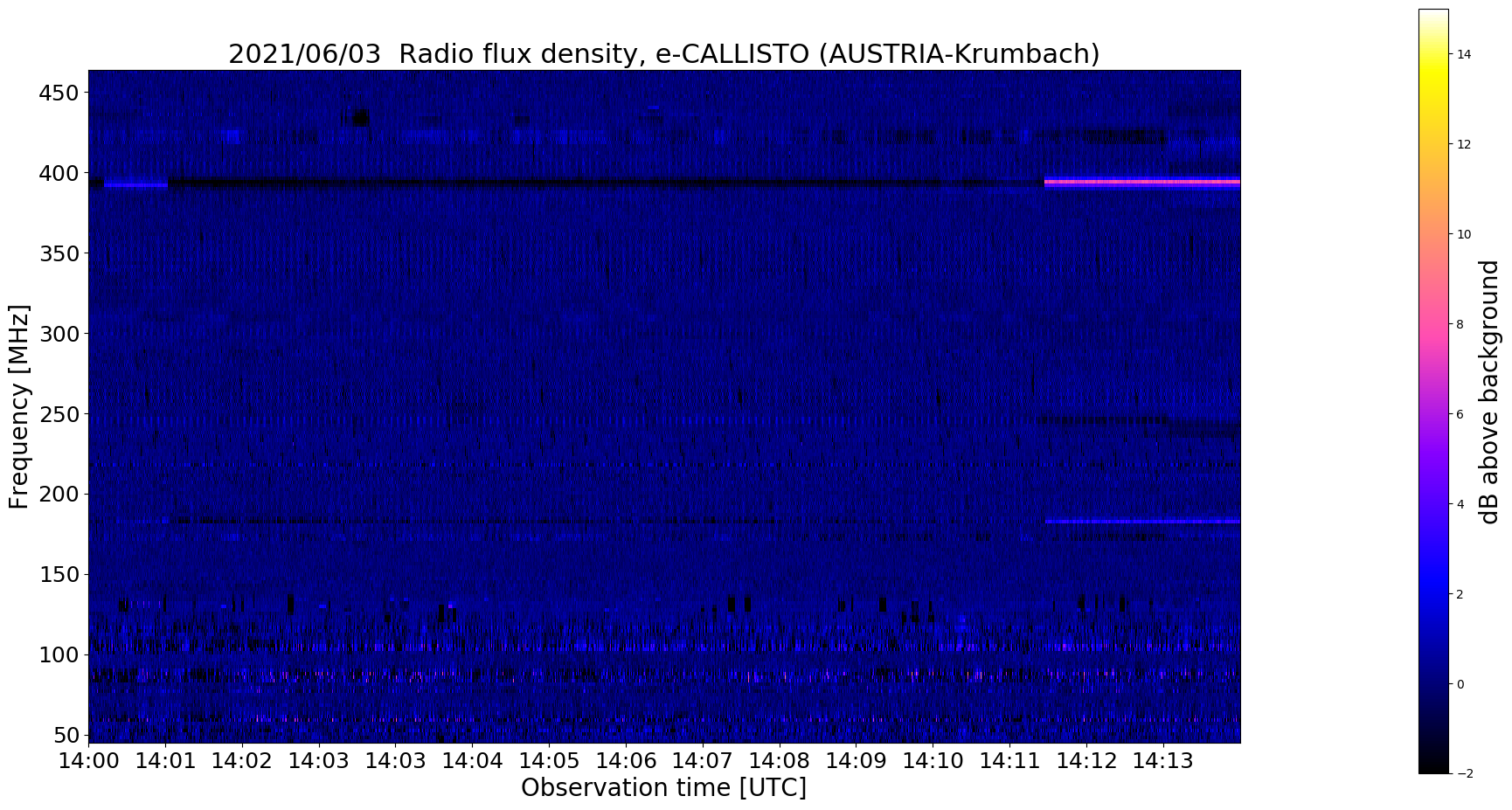This screenshot has width=1512, height=810.
Task: Click the plot title mentioning e-CALLISTO AUSTRIA-Krumbach
Action: click(x=663, y=54)
